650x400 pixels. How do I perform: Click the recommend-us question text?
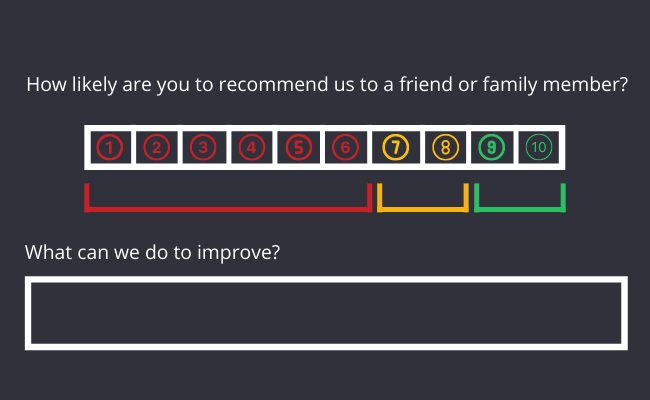point(326,85)
